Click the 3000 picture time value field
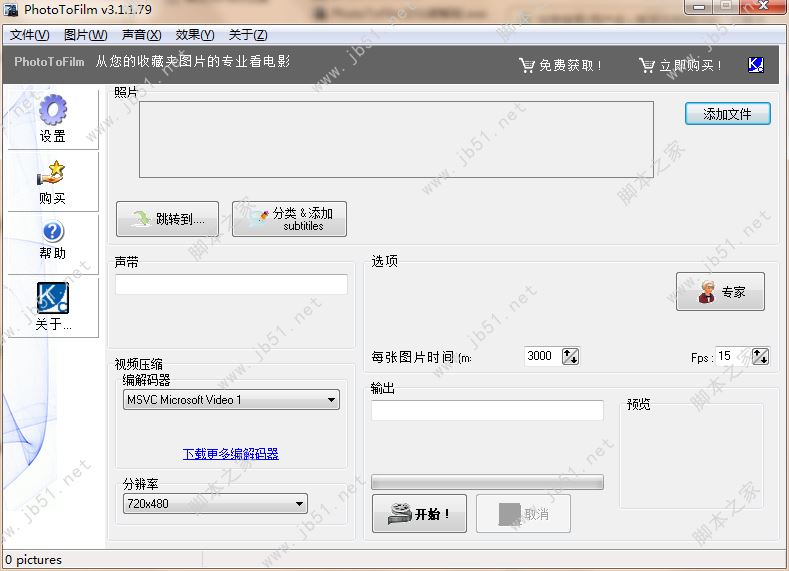Viewport: 789px width, 571px height. (x=542, y=356)
